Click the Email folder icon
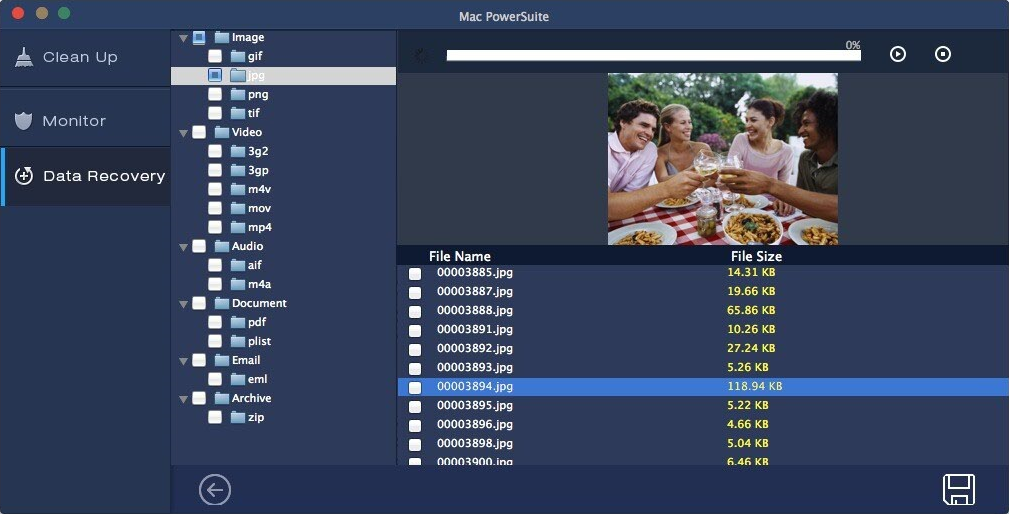The height and width of the screenshot is (514, 1009). pos(222,360)
